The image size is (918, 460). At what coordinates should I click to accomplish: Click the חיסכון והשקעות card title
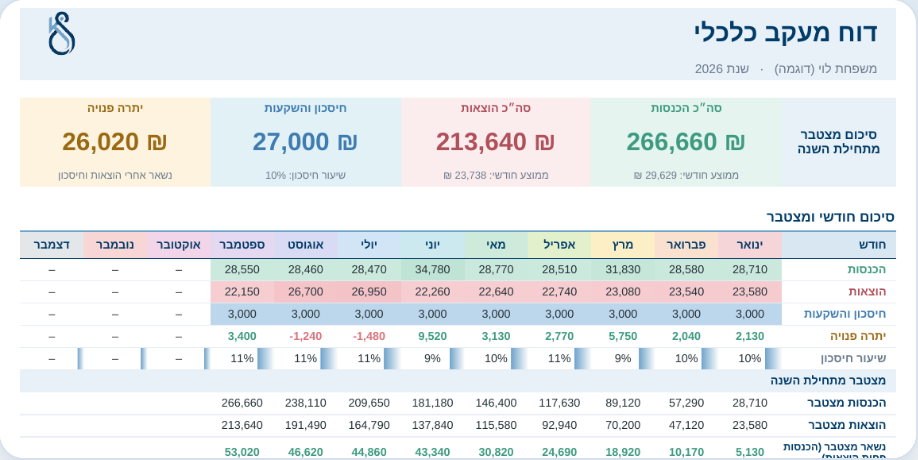[306, 108]
